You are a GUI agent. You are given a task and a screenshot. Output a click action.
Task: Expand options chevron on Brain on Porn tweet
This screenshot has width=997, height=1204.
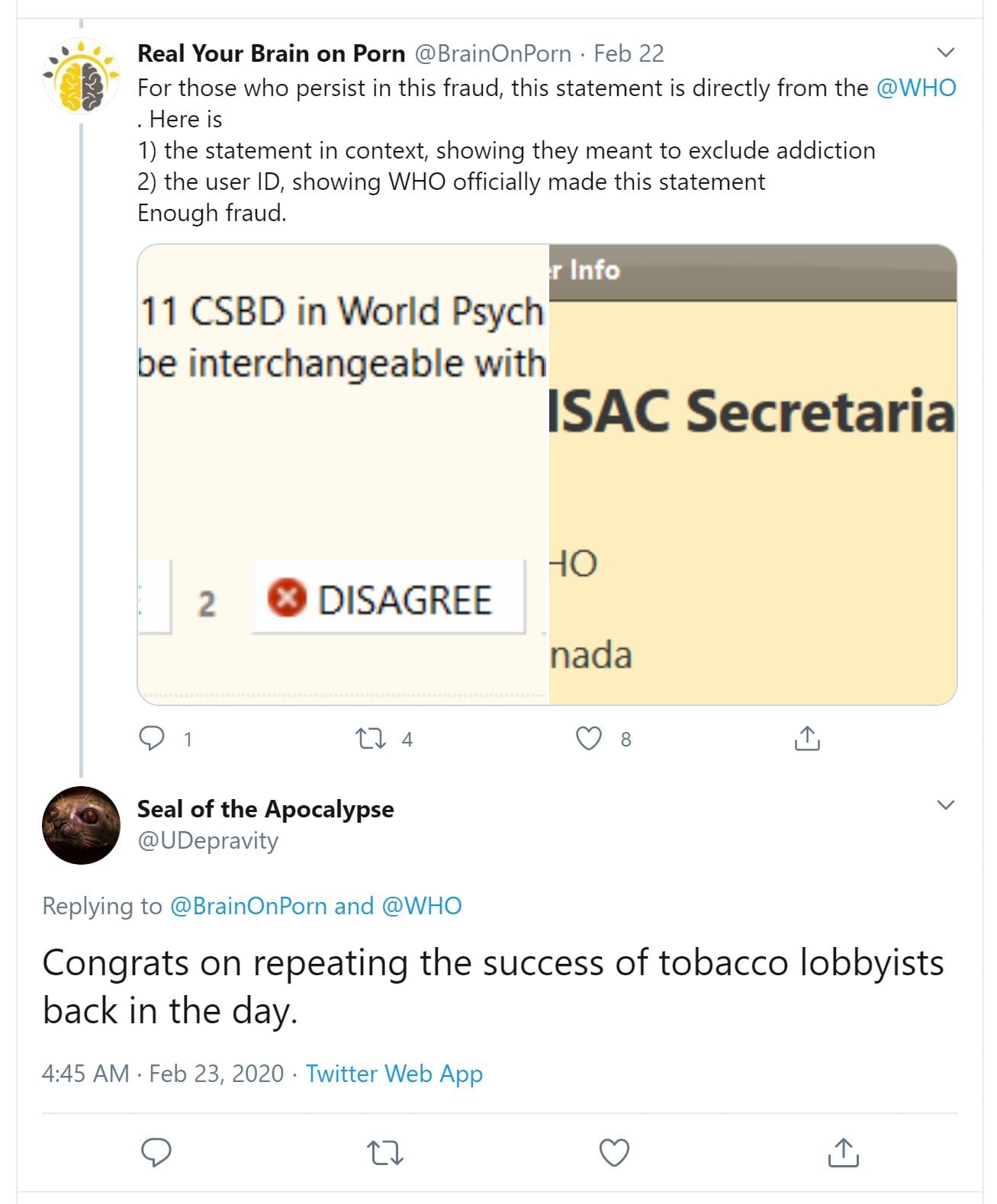945,53
